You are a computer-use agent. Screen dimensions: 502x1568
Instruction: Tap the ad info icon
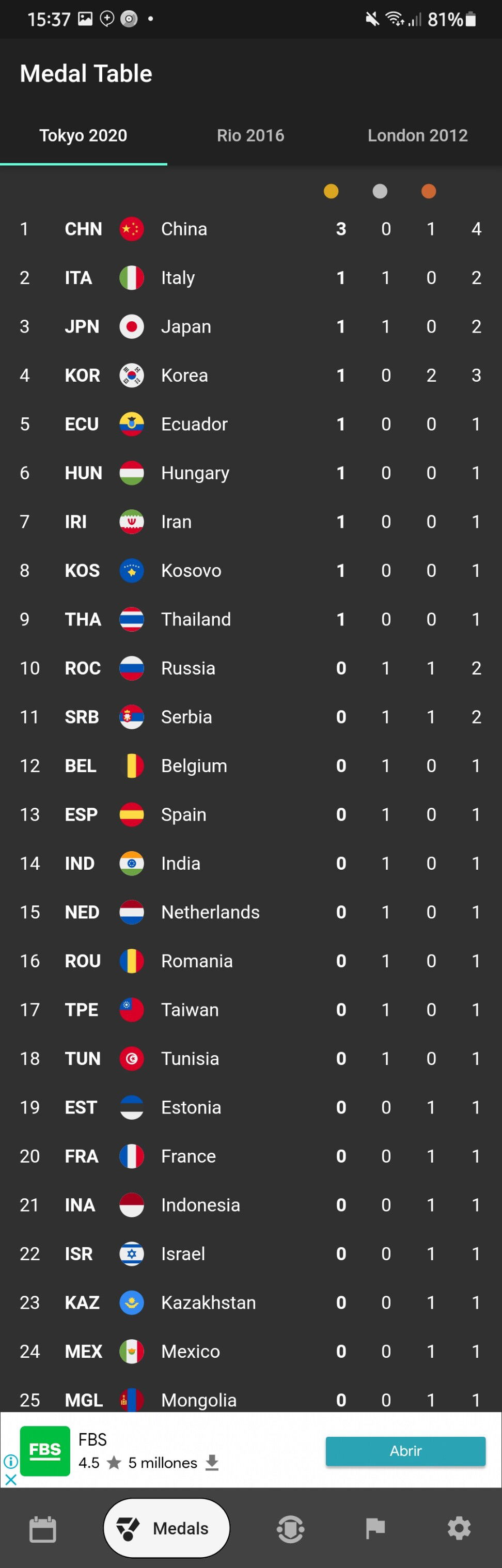point(10,1461)
